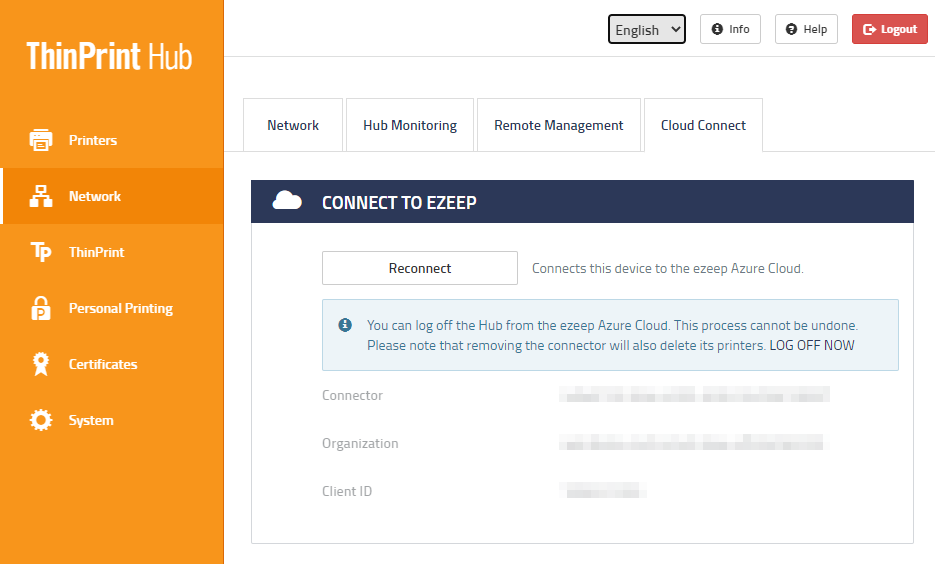Click the Client ID label
Image resolution: width=935 pixels, height=564 pixels.
(347, 491)
